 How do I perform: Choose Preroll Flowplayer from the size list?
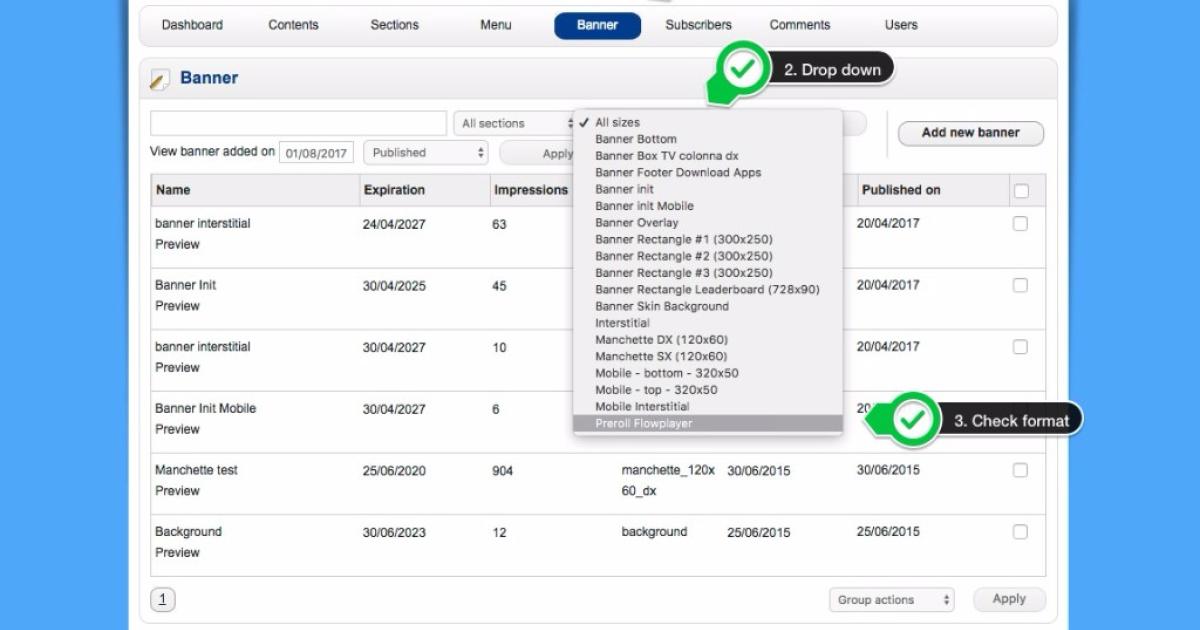pyautogui.click(x=643, y=424)
